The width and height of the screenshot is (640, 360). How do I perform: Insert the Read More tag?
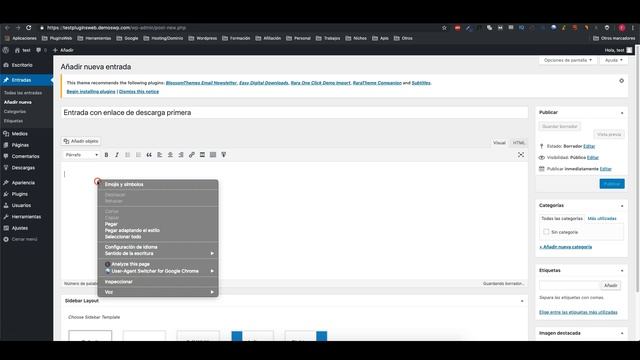[202, 155]
